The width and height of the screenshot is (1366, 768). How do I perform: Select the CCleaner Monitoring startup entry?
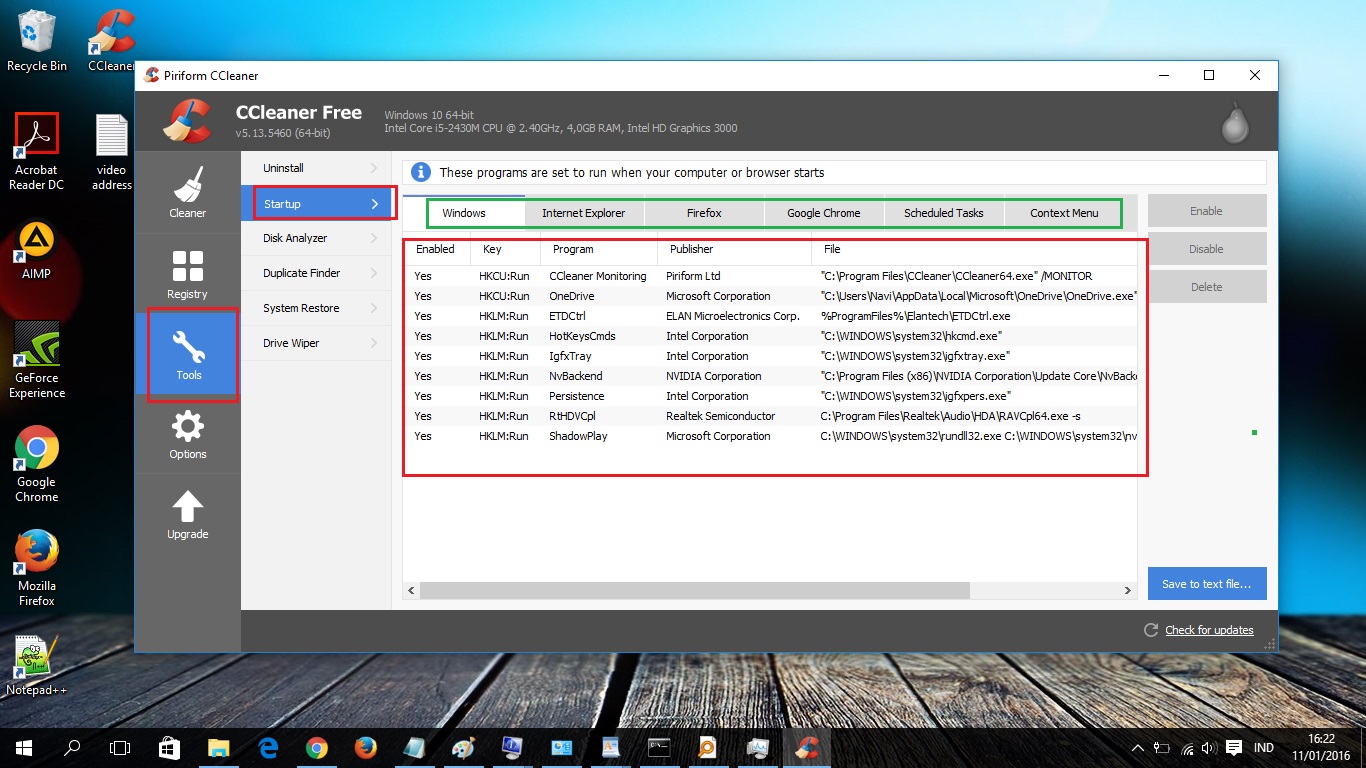(770, 276)
